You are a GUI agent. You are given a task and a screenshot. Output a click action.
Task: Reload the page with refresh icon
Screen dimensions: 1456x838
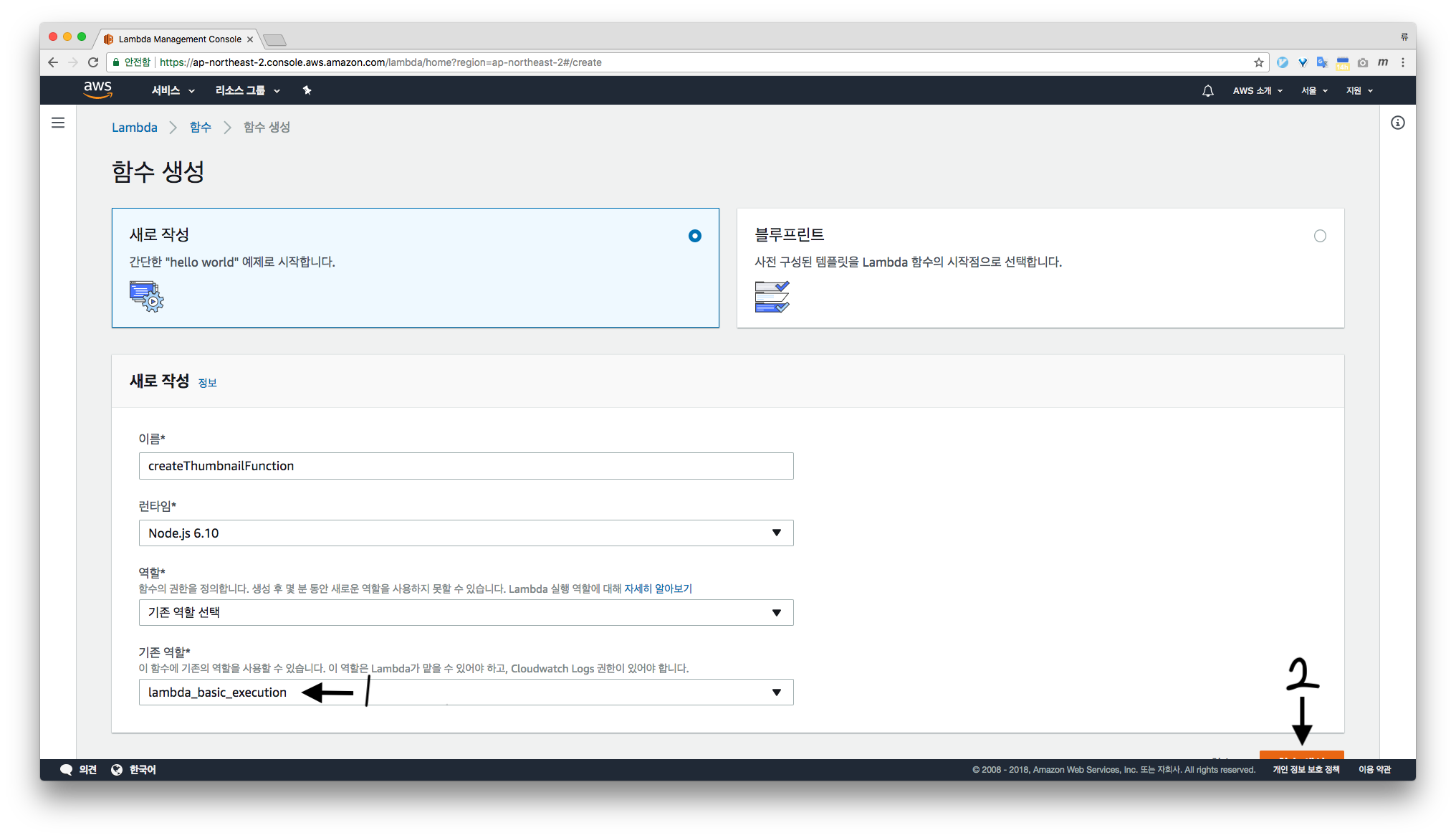[x=93, y=62]
